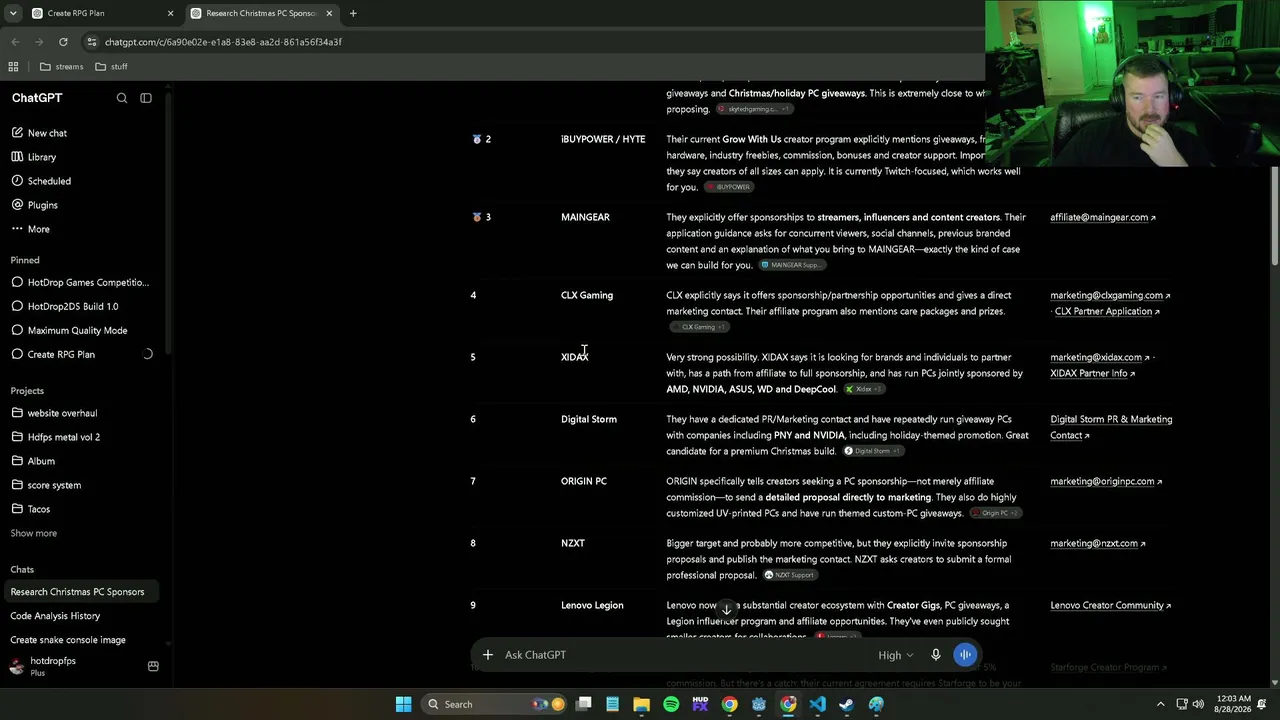The image size is (1280, 720).
Task: Open the HUD FX app on the taskbar
Action: (x=700, y=704)
